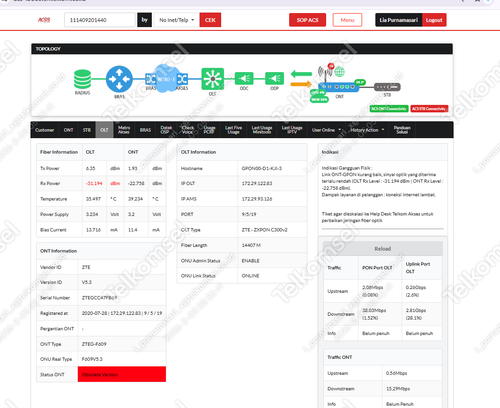Screen dimensions: 500x408
Task: Open the Last Usage Minitools tab
Action: 262,130
